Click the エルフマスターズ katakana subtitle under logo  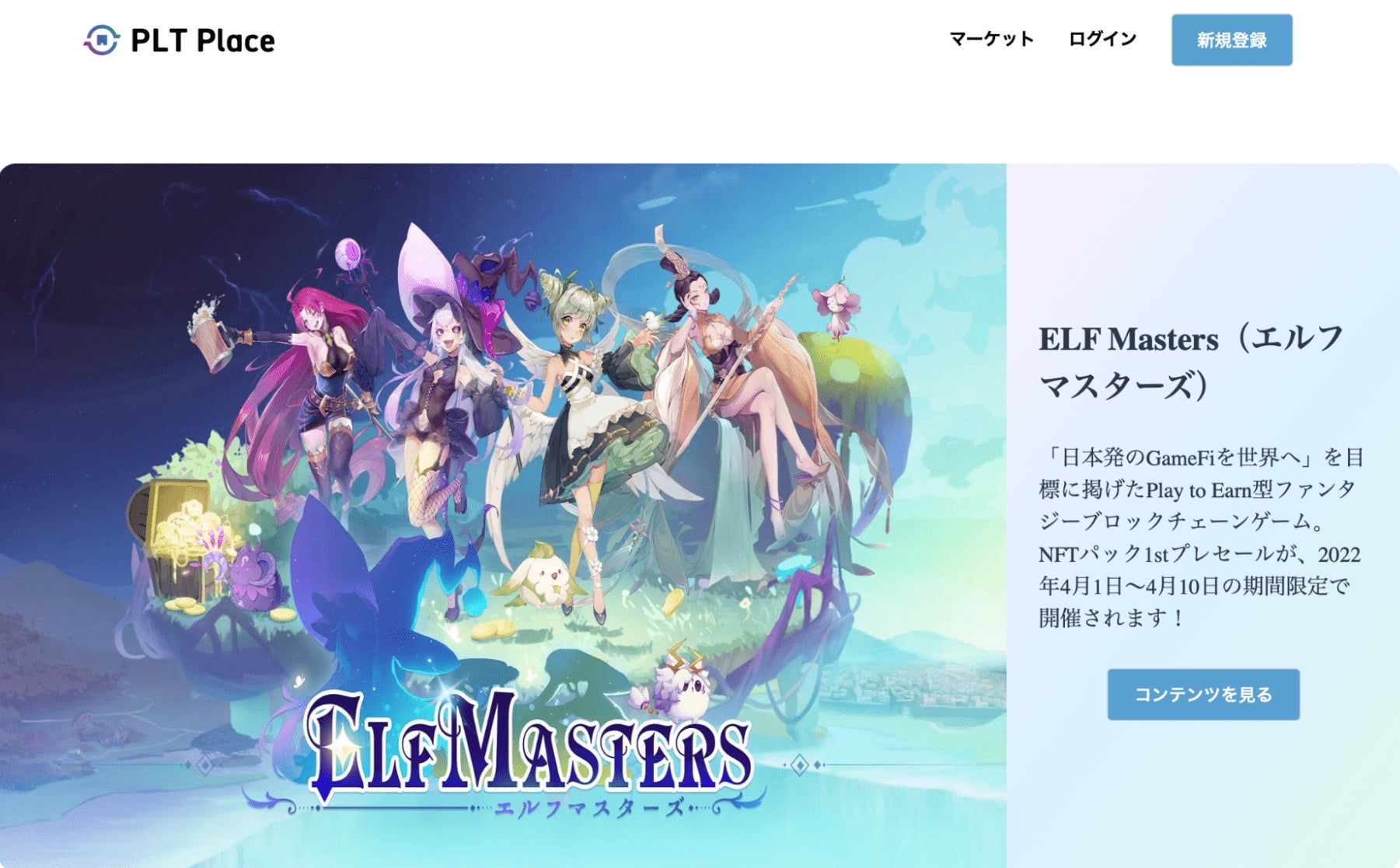pyautogui.click(x=588, y=808)
